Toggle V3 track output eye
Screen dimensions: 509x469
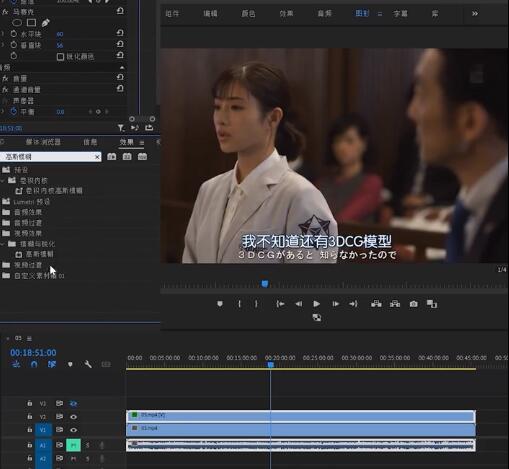73,404
